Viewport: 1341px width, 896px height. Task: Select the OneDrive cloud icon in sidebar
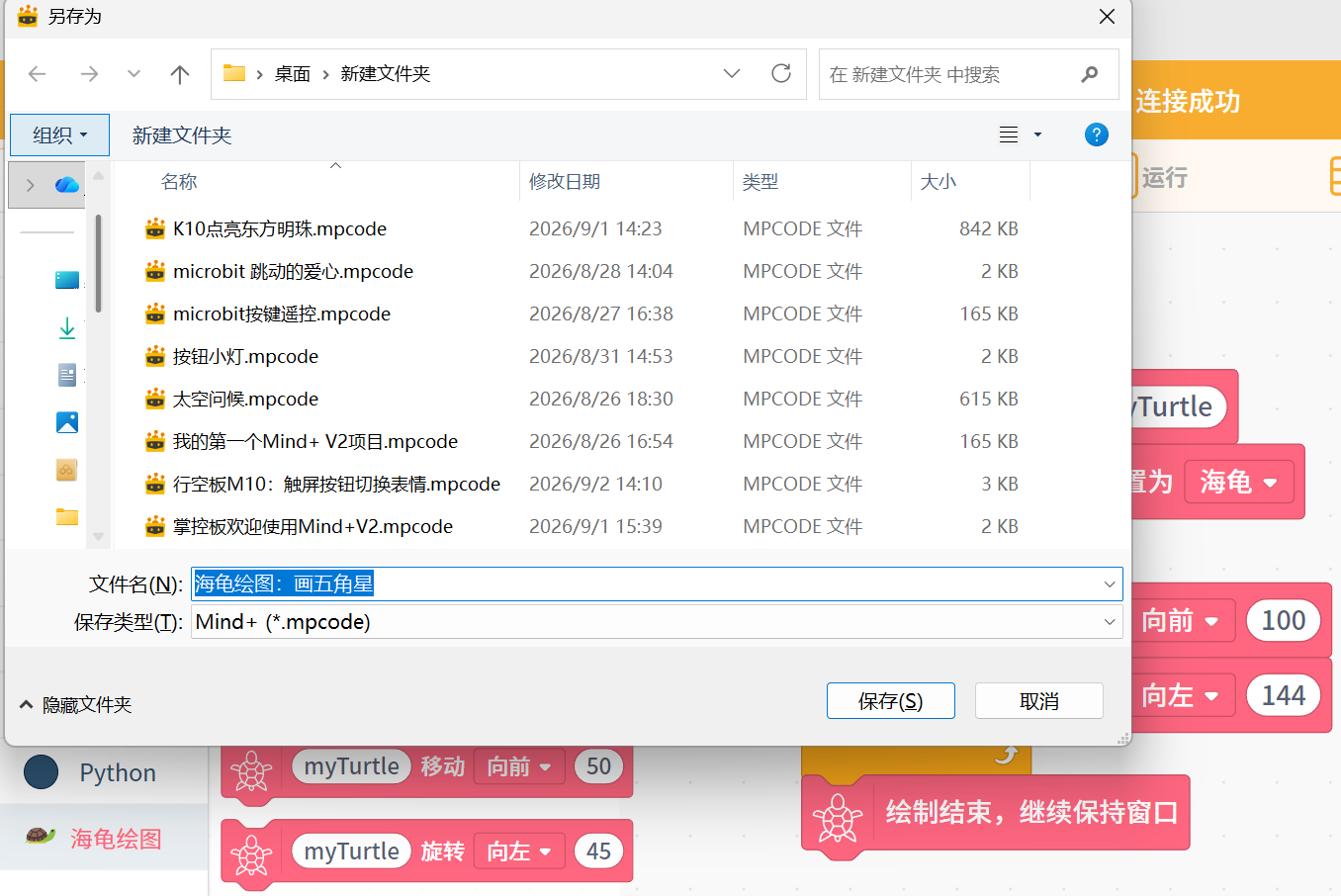click(x=67, y=185)
